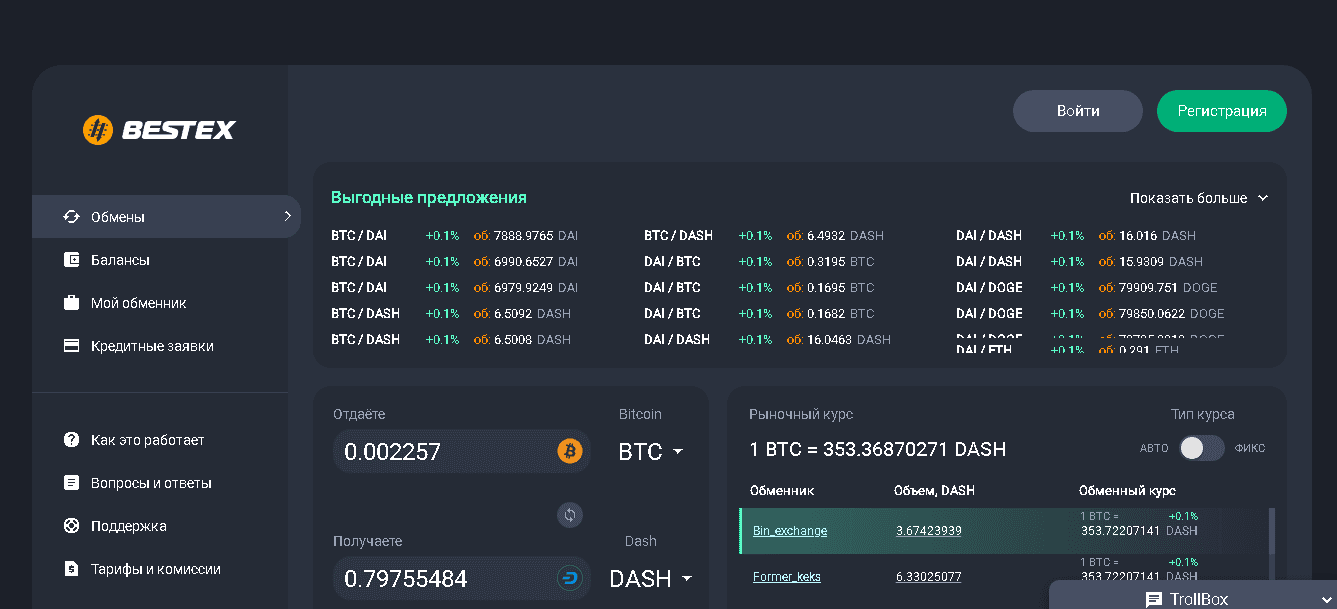The height and width of the screenshot is (609, 1337).
Task: Click the Кредитные заявки card icon
Action: click(x=71, y=346)
